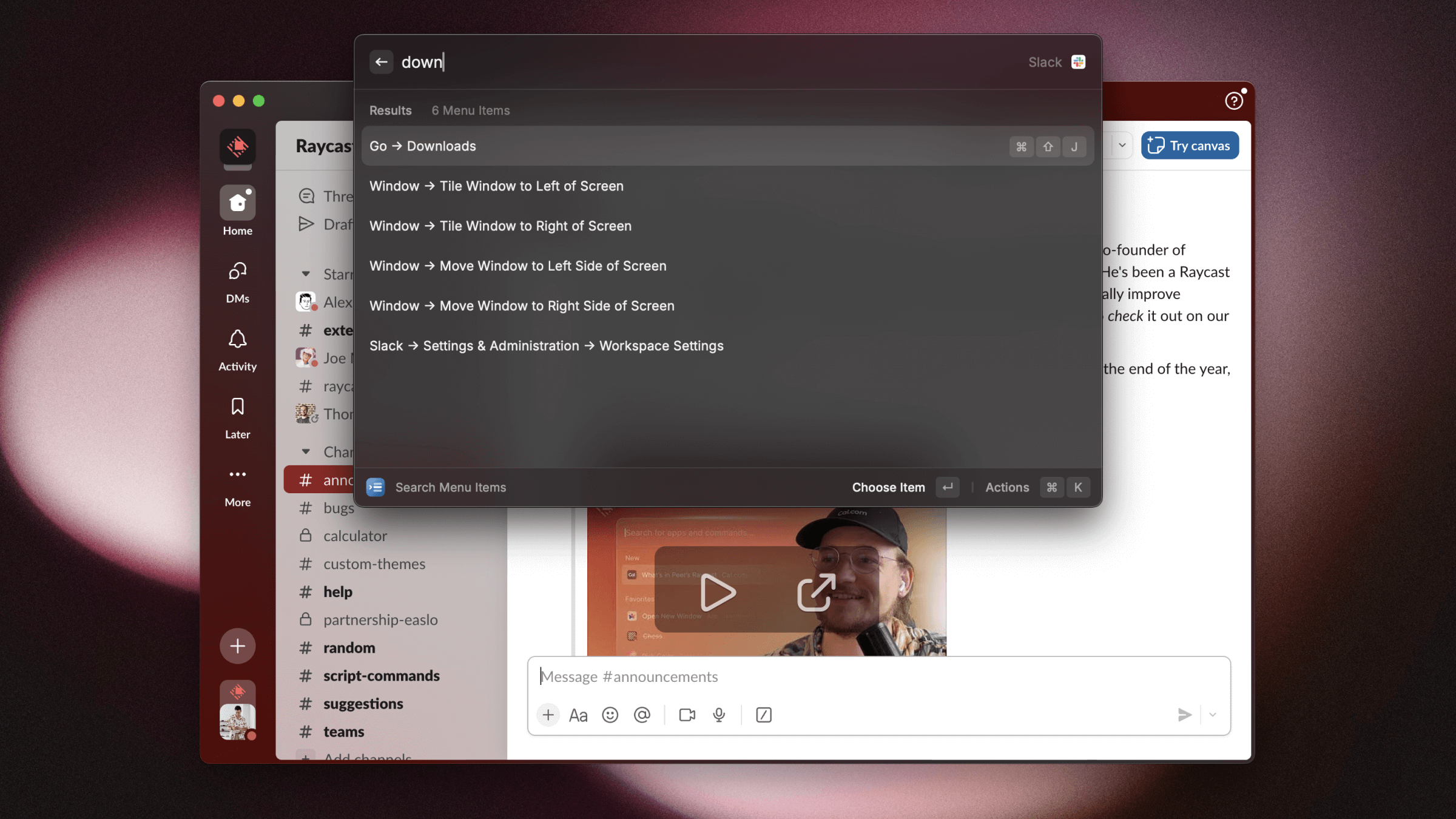
Task: Open DMs in Slack sidebar
Action: click(x=238, y=282)
